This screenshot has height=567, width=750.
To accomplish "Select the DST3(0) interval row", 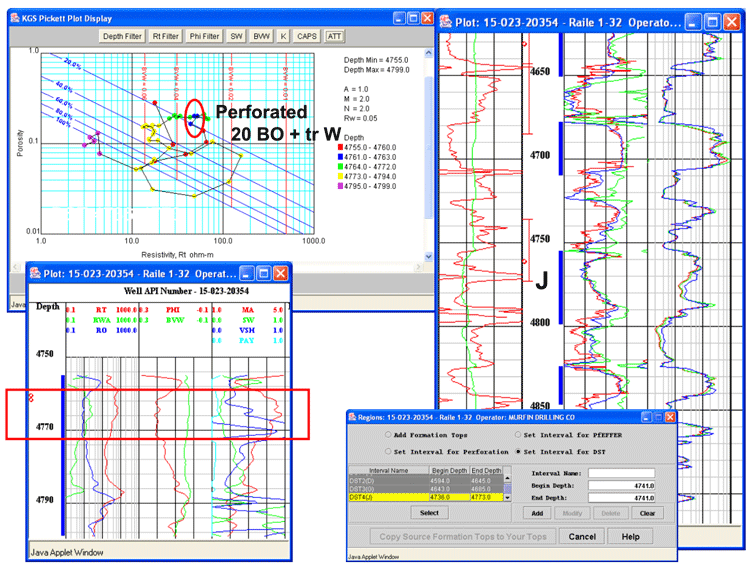I will pos(426,489).
